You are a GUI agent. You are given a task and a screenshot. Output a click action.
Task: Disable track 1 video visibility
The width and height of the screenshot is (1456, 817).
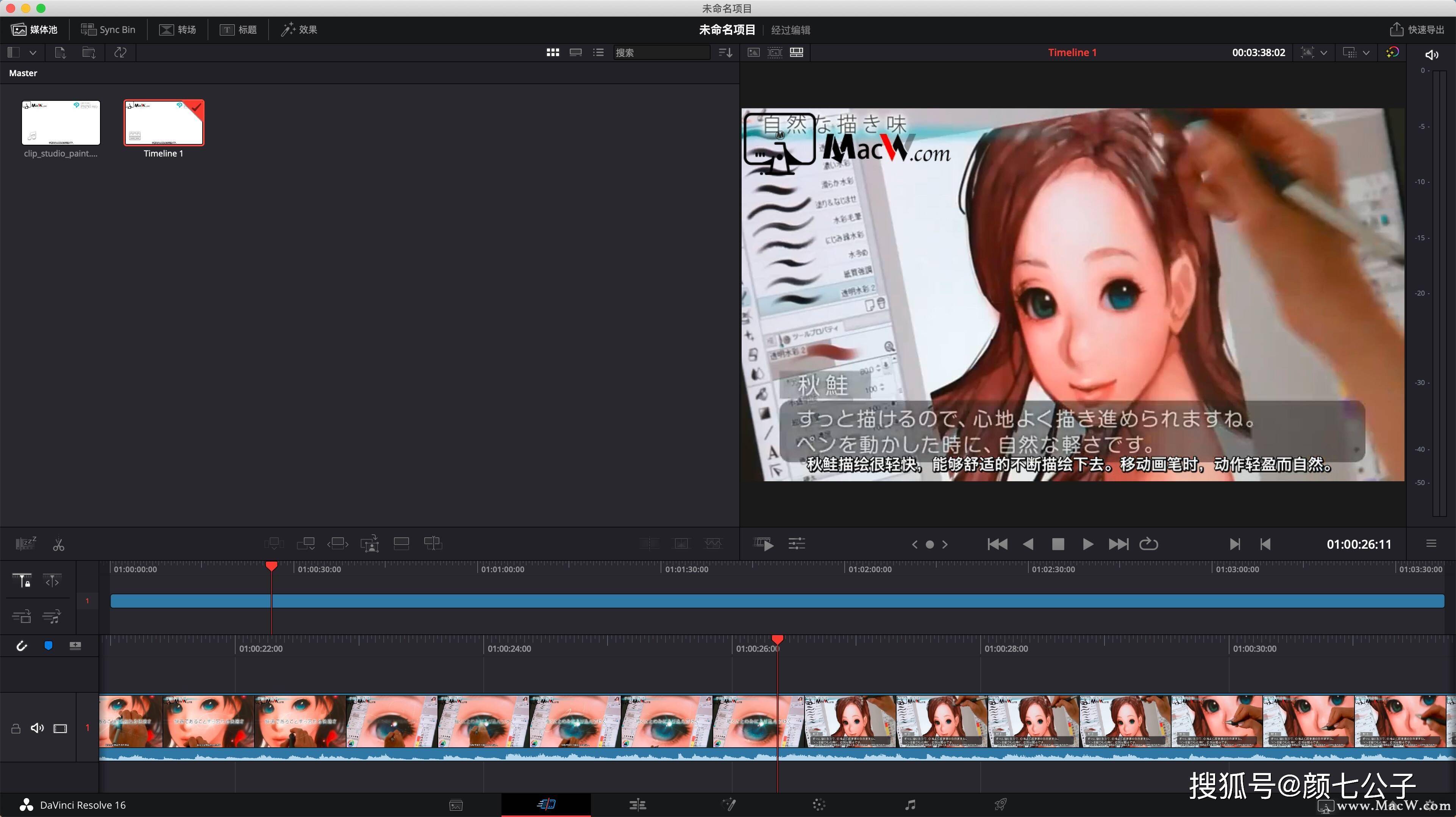[x=60, y=728]
